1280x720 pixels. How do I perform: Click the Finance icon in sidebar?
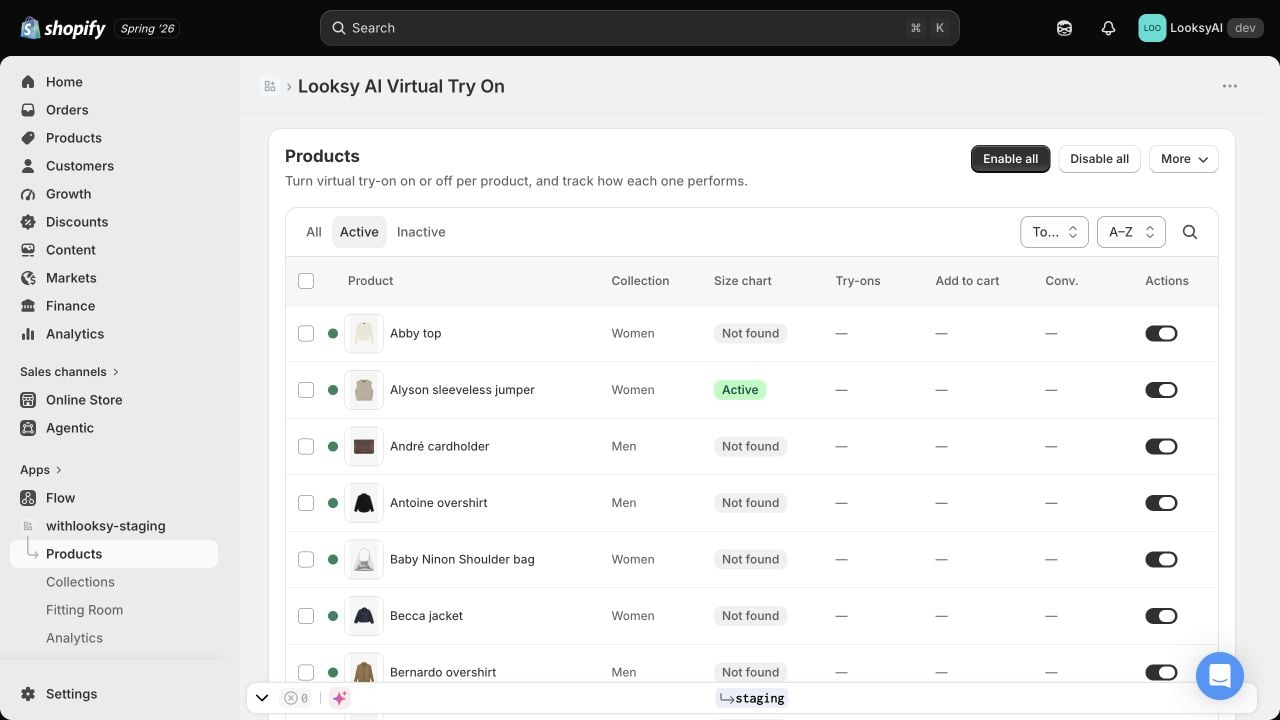click(x=28, y=306)
